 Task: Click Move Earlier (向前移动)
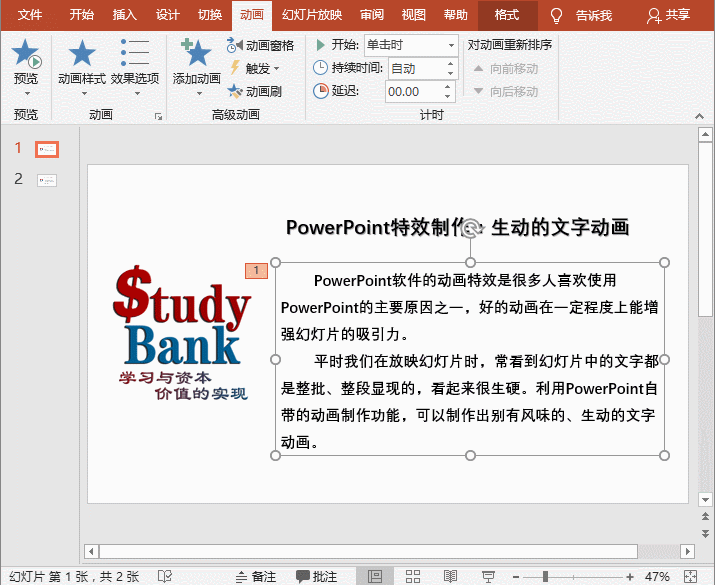point(506,69)
